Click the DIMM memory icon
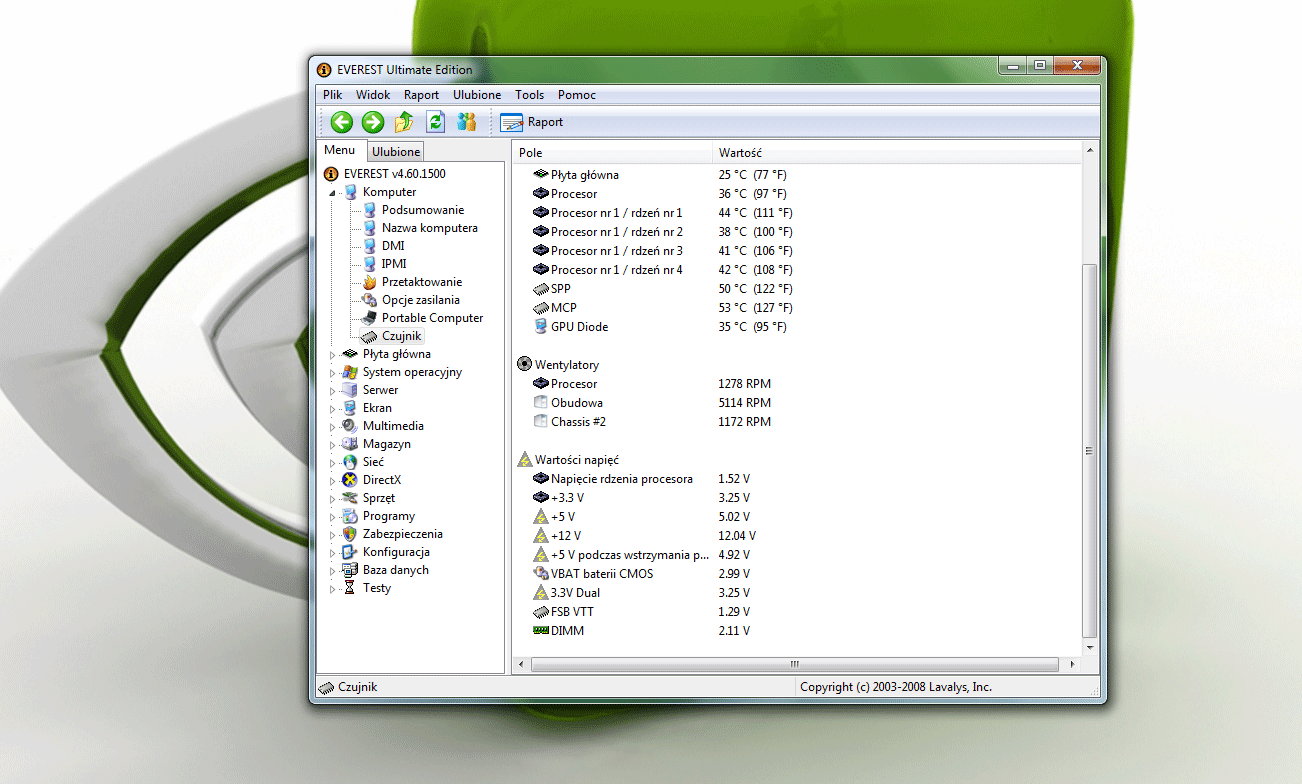Image resolution: width=1302 pixels, height=784 pixels. point(541,631)
